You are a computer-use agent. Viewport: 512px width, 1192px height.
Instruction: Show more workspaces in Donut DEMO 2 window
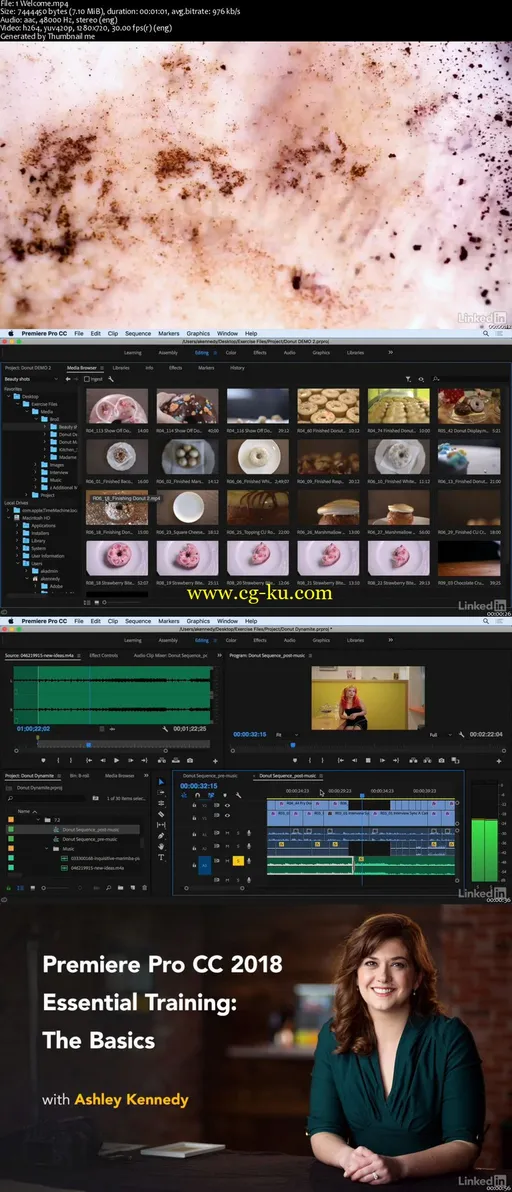pyautogui.click(x=390, y=353)
